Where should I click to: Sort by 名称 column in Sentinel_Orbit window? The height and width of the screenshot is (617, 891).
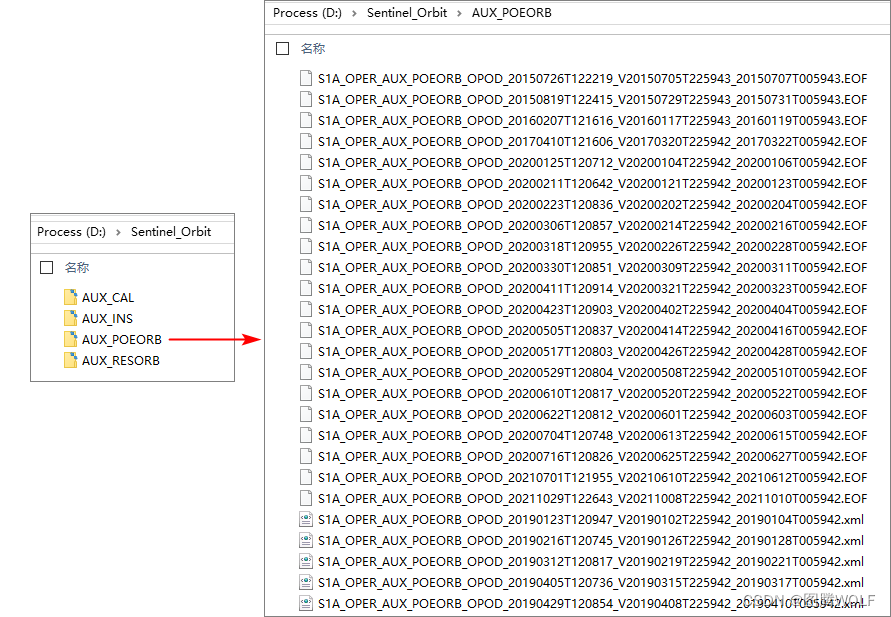pos(77,268)
